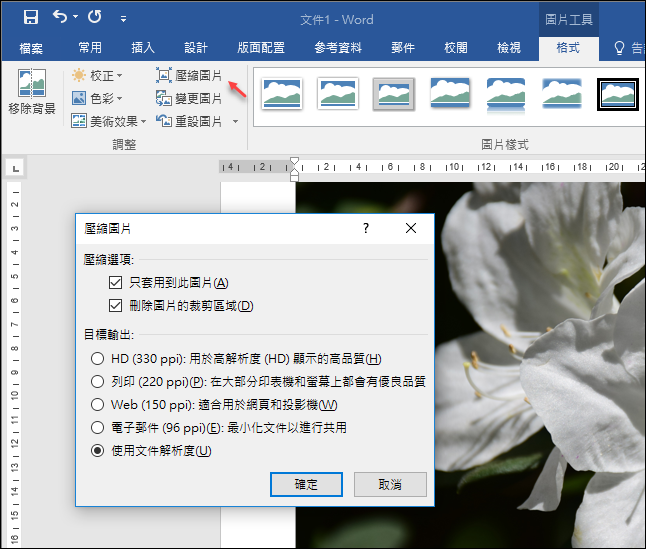Switch to the 檢視 View tab
646x549 pixels.
pyautogui.click(x=509, y=48)
